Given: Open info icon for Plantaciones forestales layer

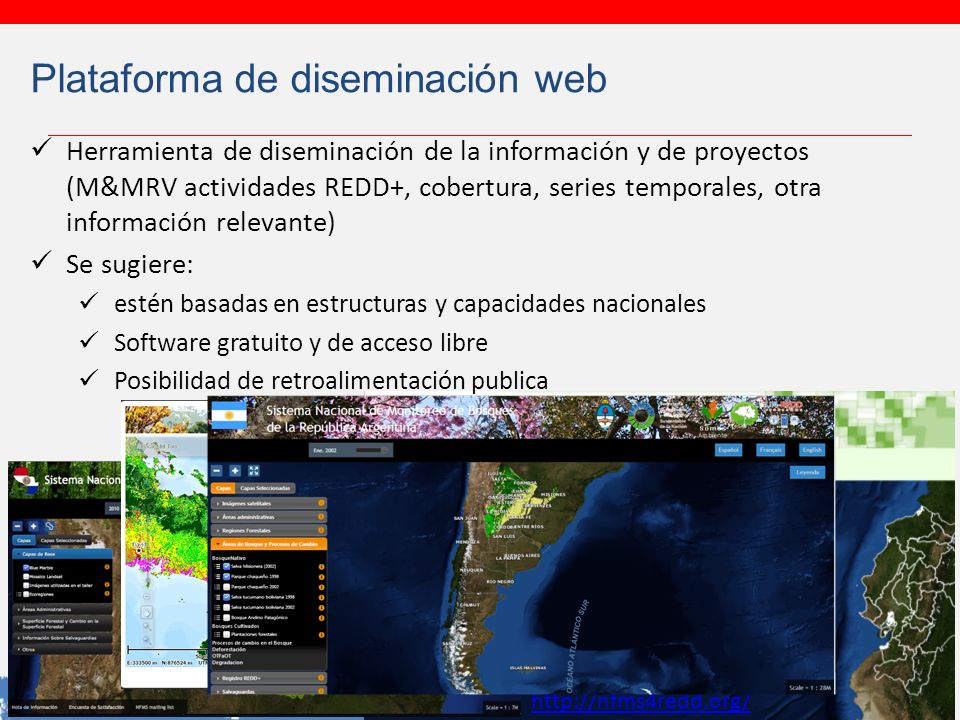Looking at the screenshot, I should tap(321, 635).
